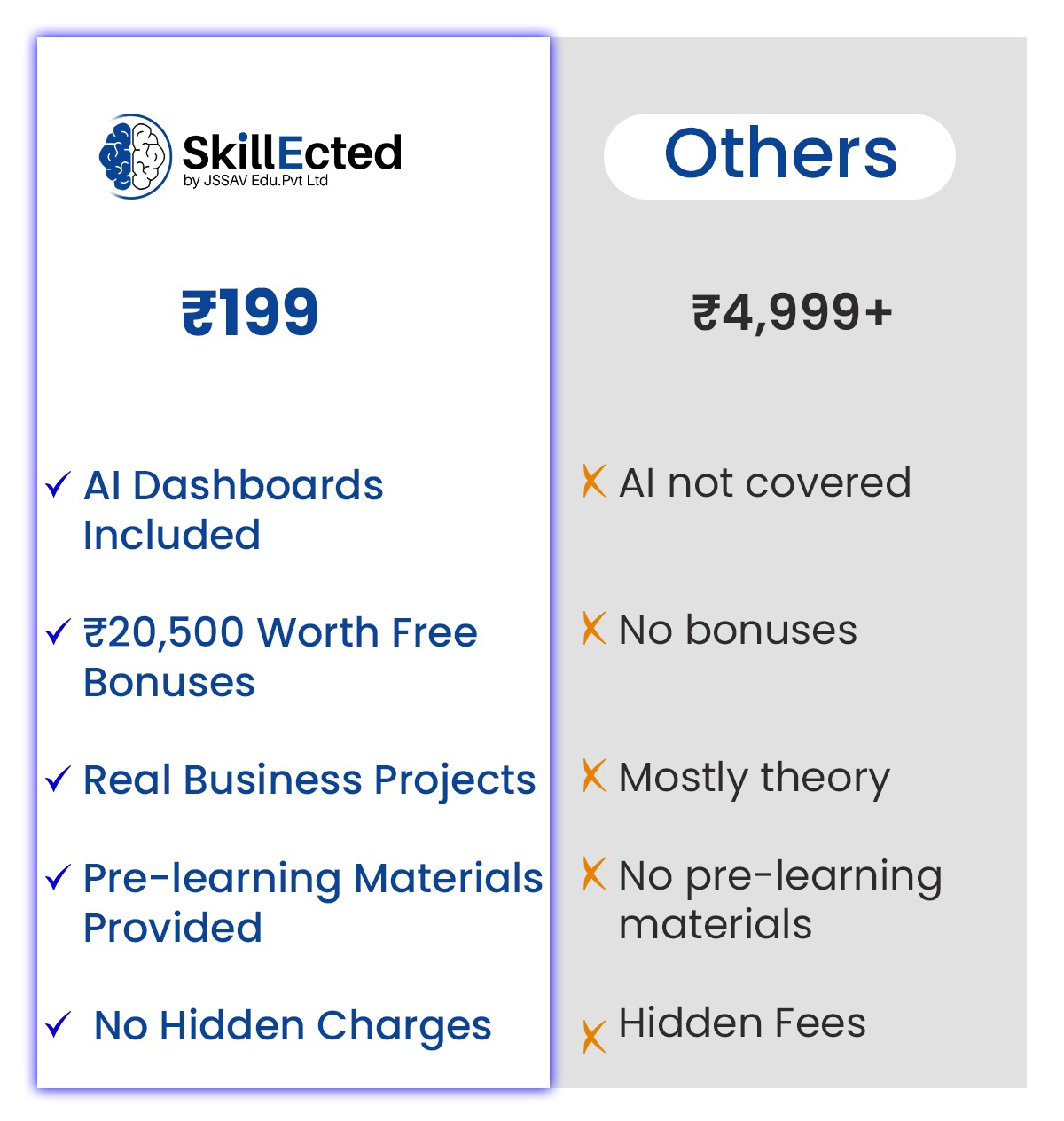Screen dimensions: 1064x1121
Task: Click the SkillEcted brain logo icon
Action: [x=135, y=156]
